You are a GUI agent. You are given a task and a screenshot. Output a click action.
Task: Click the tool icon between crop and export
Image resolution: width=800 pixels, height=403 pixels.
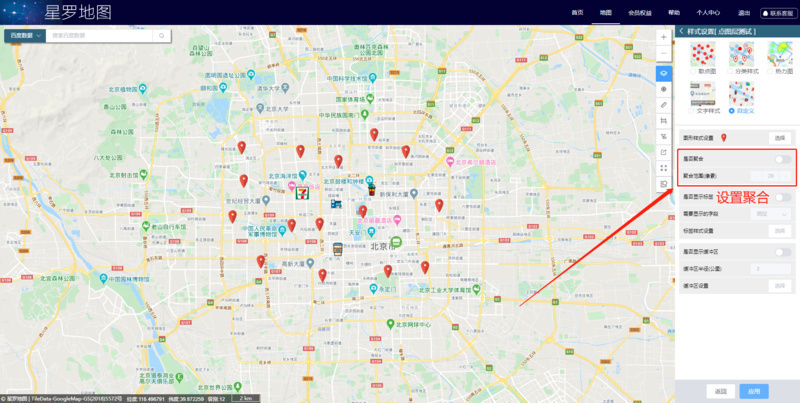point(663,136)
